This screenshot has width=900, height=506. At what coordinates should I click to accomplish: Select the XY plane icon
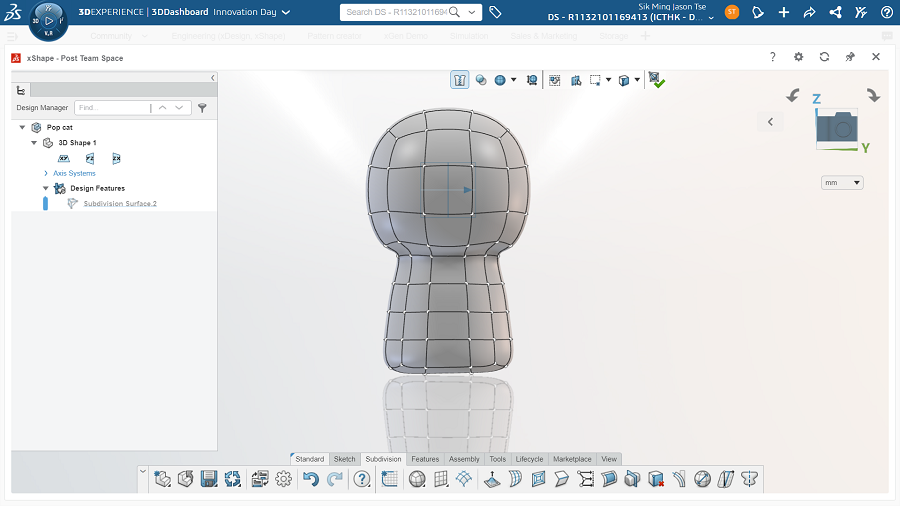[64, 158]
